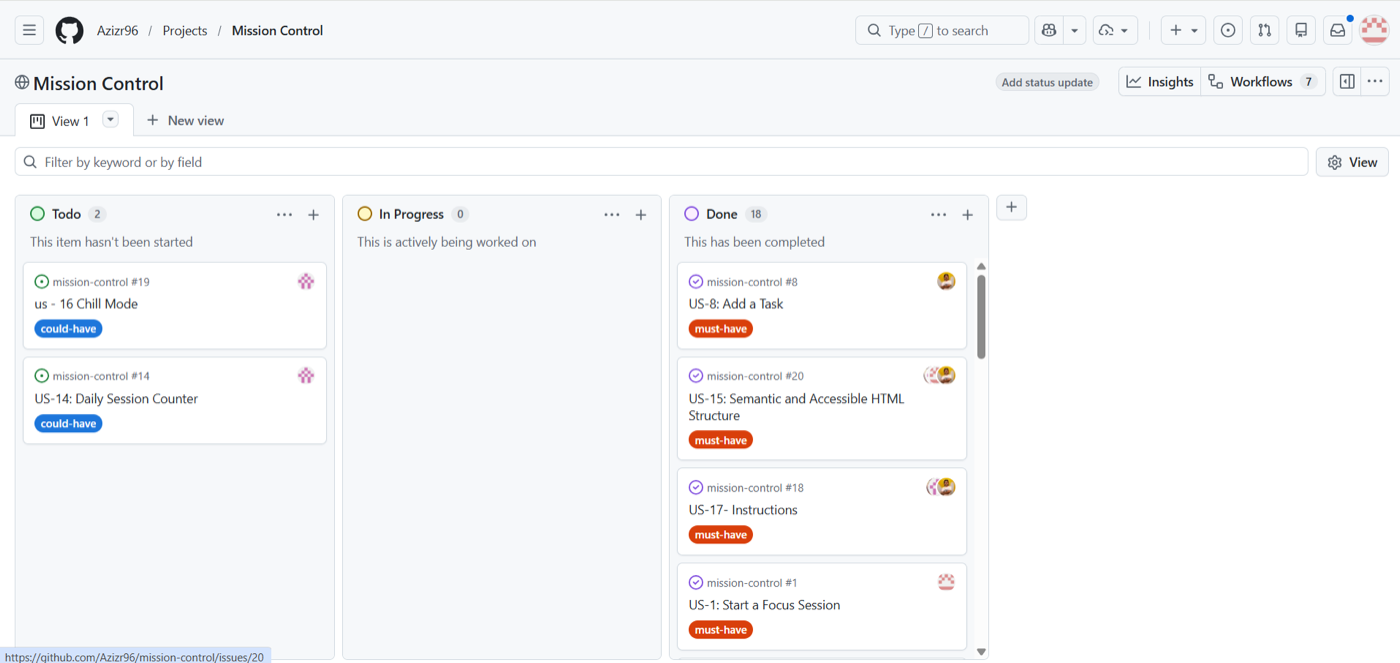
Task: Click must-have label on US-15 card
Action: point(721,440)
